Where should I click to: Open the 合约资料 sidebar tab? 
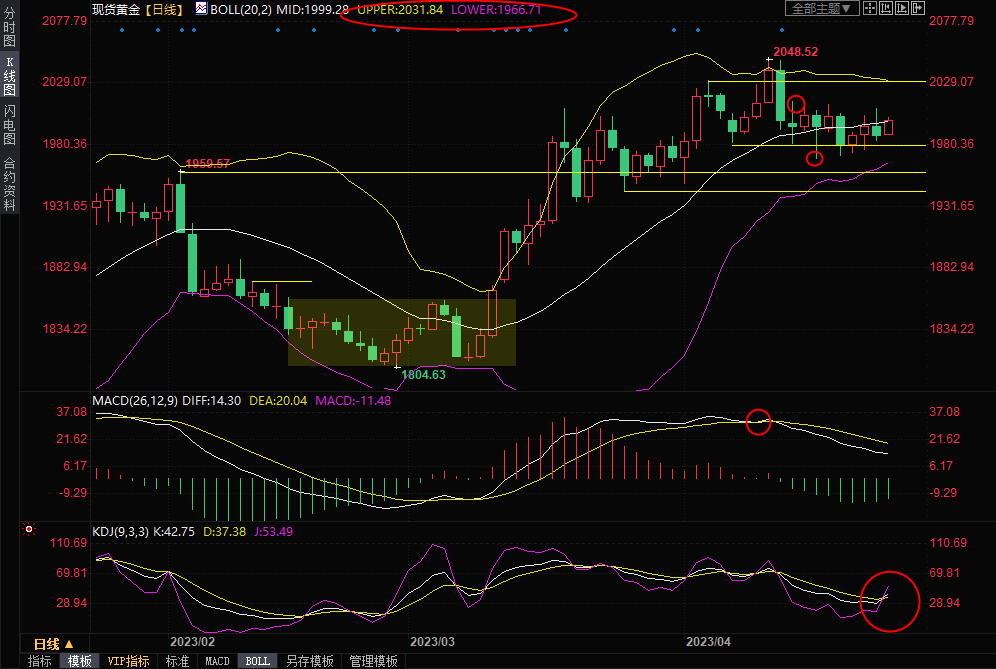[10, 182]
